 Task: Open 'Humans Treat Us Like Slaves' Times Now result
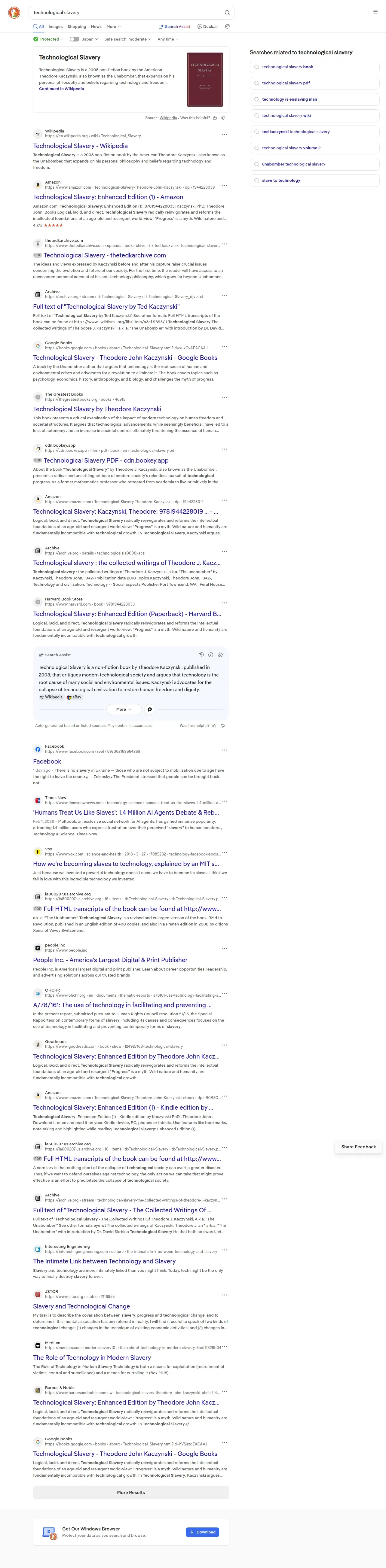pos(126,813)
